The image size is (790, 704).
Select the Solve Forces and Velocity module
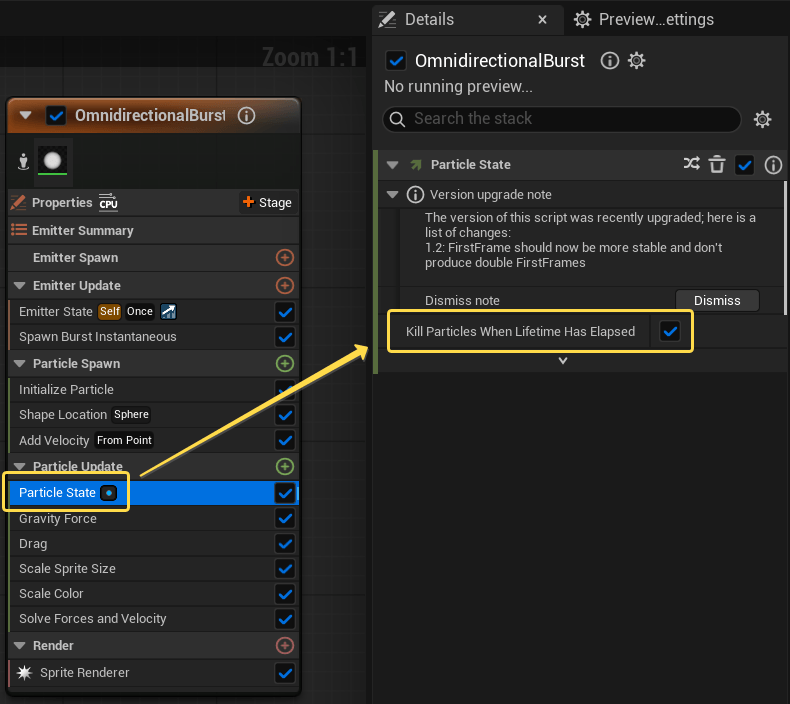coord(154,619)
